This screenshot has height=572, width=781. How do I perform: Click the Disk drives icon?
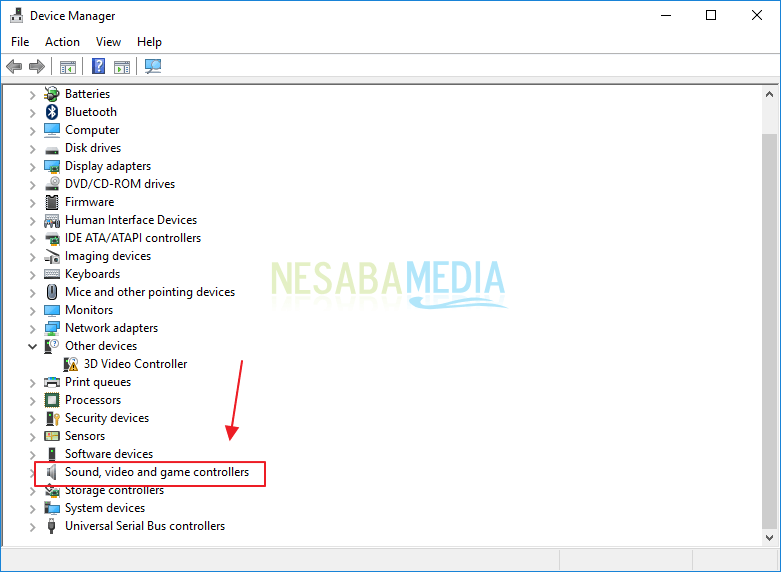(x=52, y=149)
